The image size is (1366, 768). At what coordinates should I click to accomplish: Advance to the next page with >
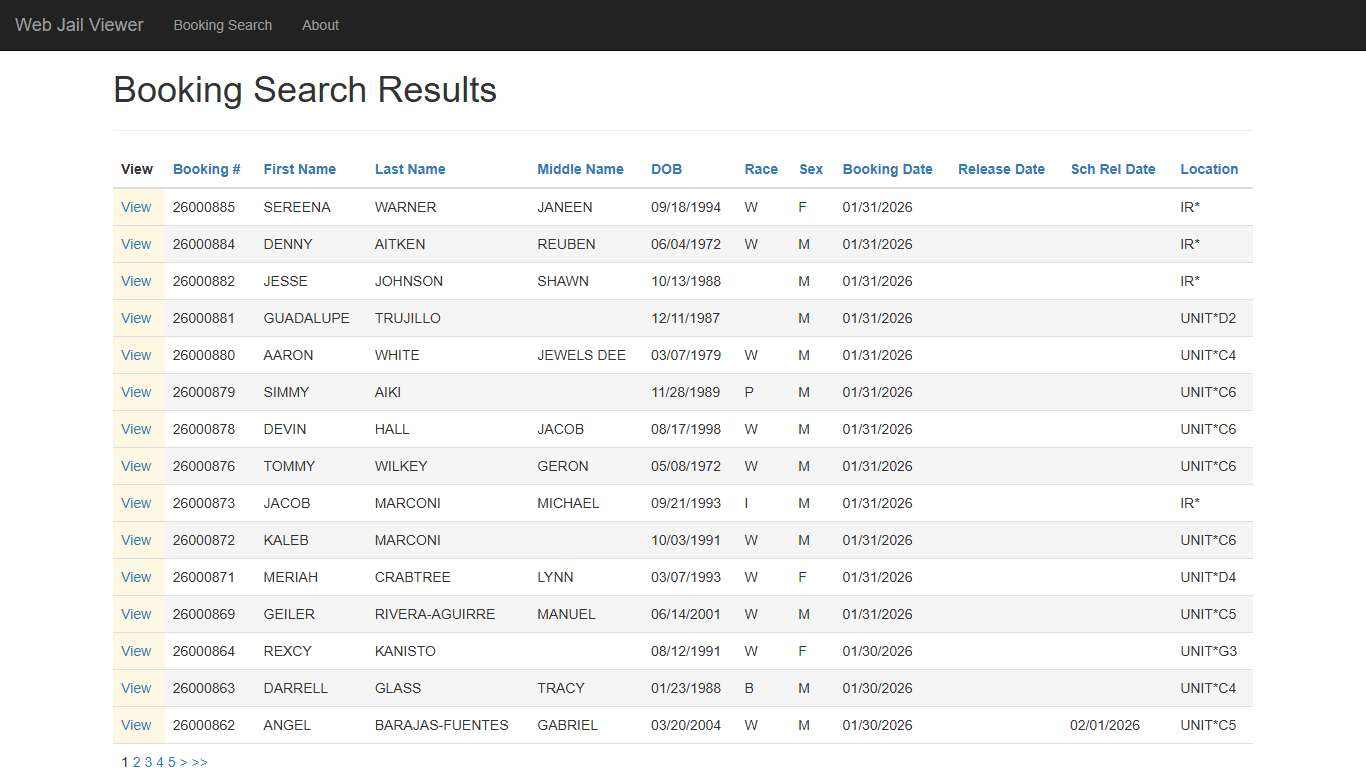184,761
